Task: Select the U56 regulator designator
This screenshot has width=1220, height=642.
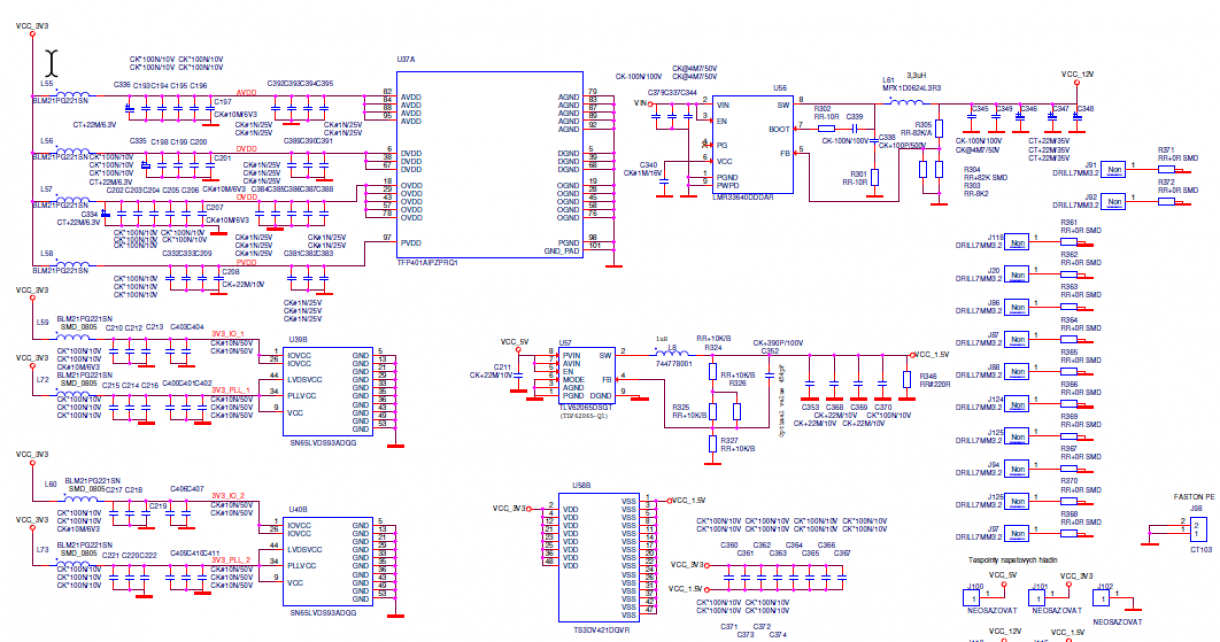Action: coord(780,88)
